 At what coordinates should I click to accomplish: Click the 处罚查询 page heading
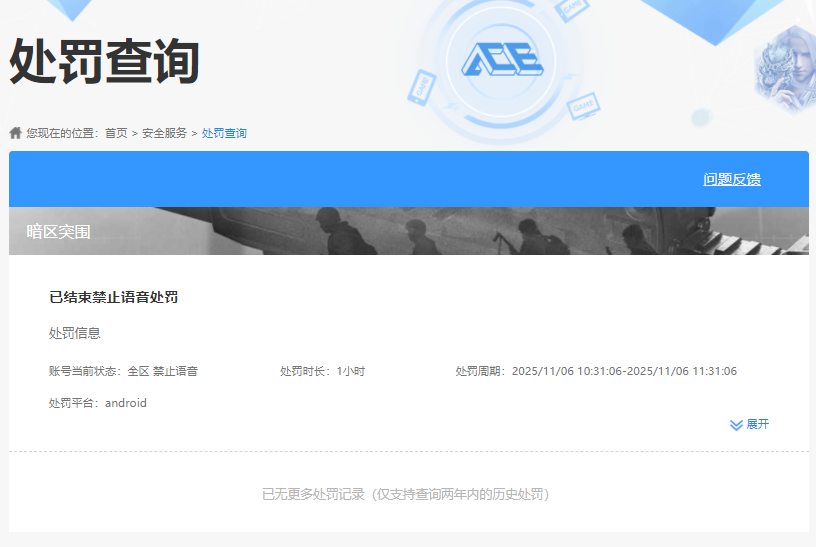(105, 61)
